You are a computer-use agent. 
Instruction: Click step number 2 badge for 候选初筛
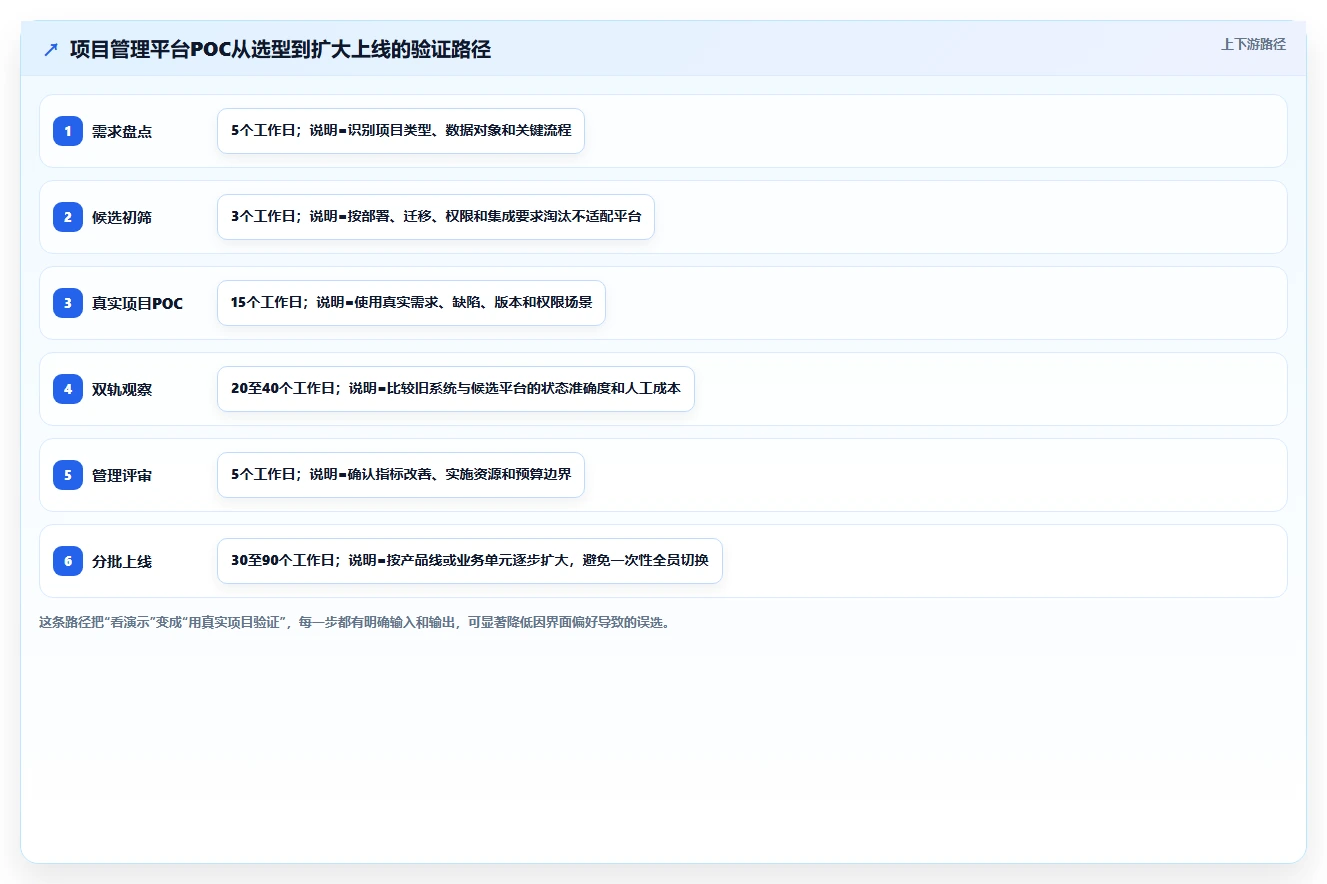(x=68, y=217)
